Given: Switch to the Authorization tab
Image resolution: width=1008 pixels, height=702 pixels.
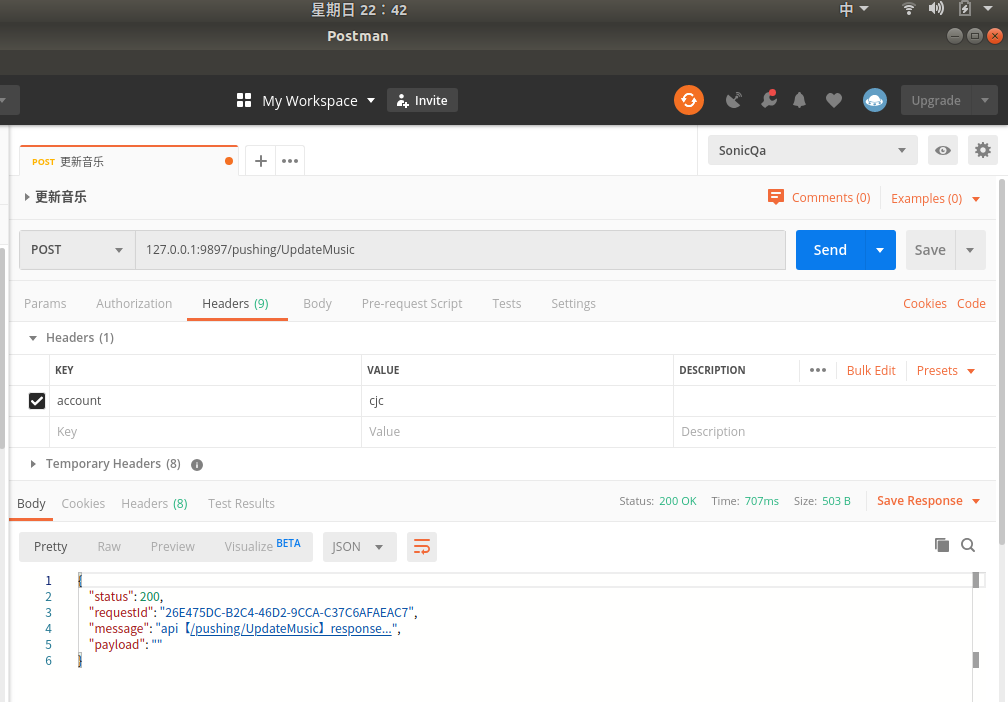Looking at the screenshot, I should coord(134,303).
